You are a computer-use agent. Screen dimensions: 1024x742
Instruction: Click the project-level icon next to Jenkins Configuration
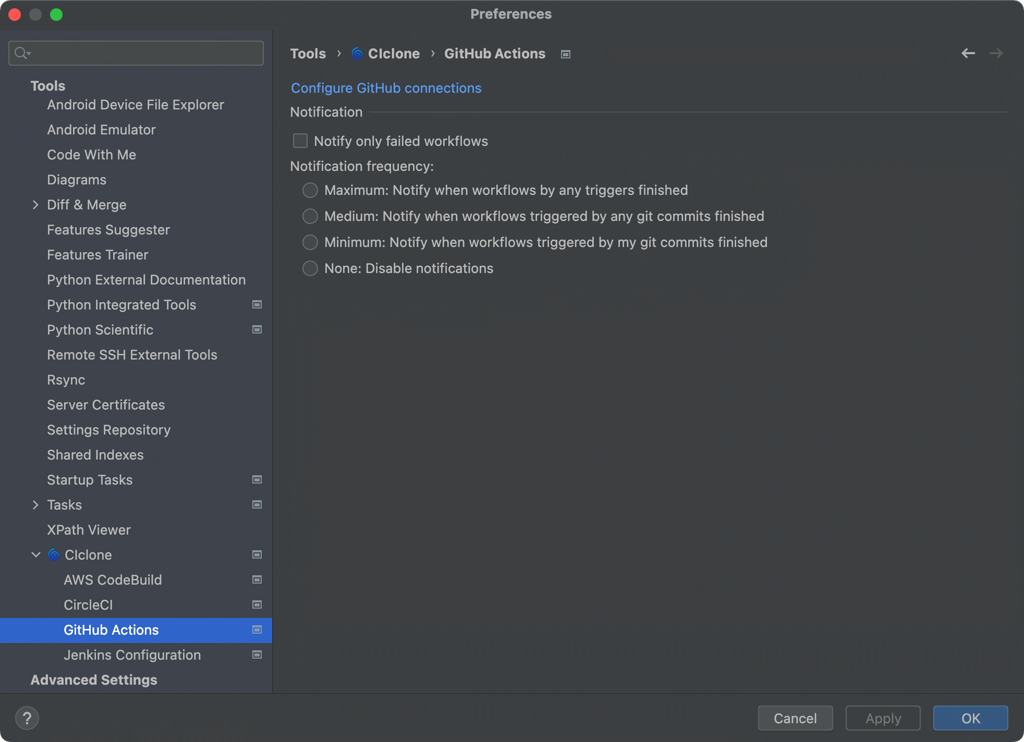[257, 654]
